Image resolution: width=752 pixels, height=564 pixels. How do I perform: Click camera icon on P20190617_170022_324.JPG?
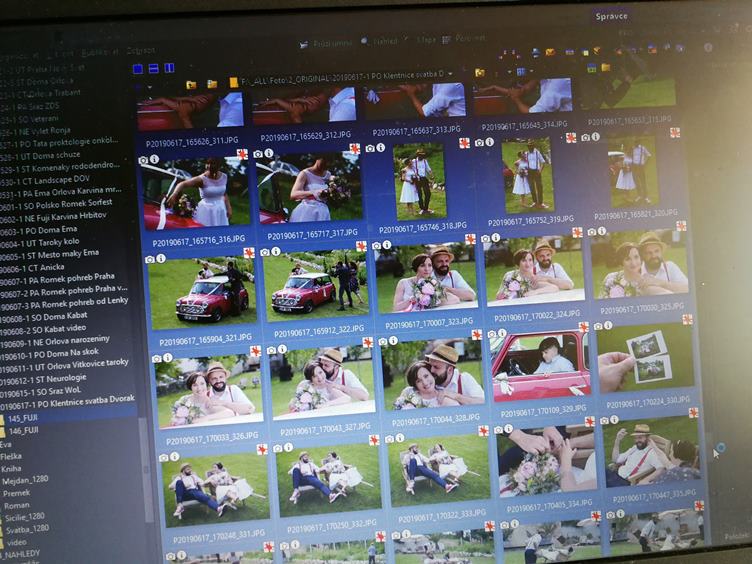[485, 238]
